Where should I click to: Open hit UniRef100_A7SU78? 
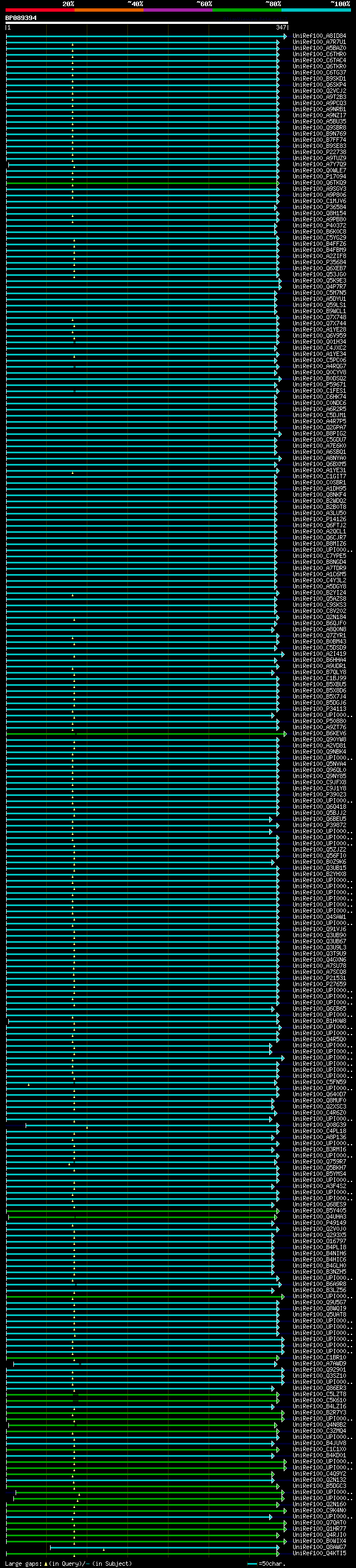click(319, 966)
